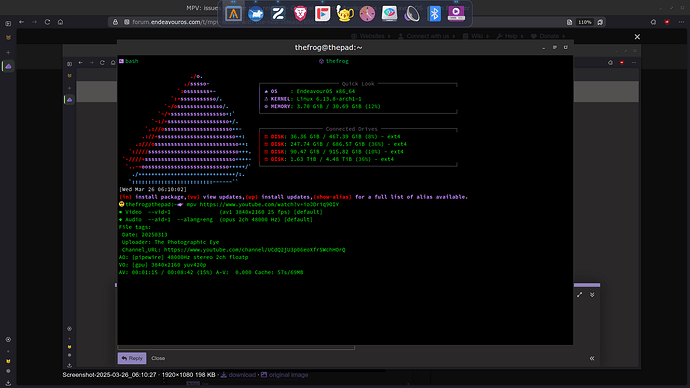Go back in the outer browser toolbar
690x388 pixels.
pos(21,22)
